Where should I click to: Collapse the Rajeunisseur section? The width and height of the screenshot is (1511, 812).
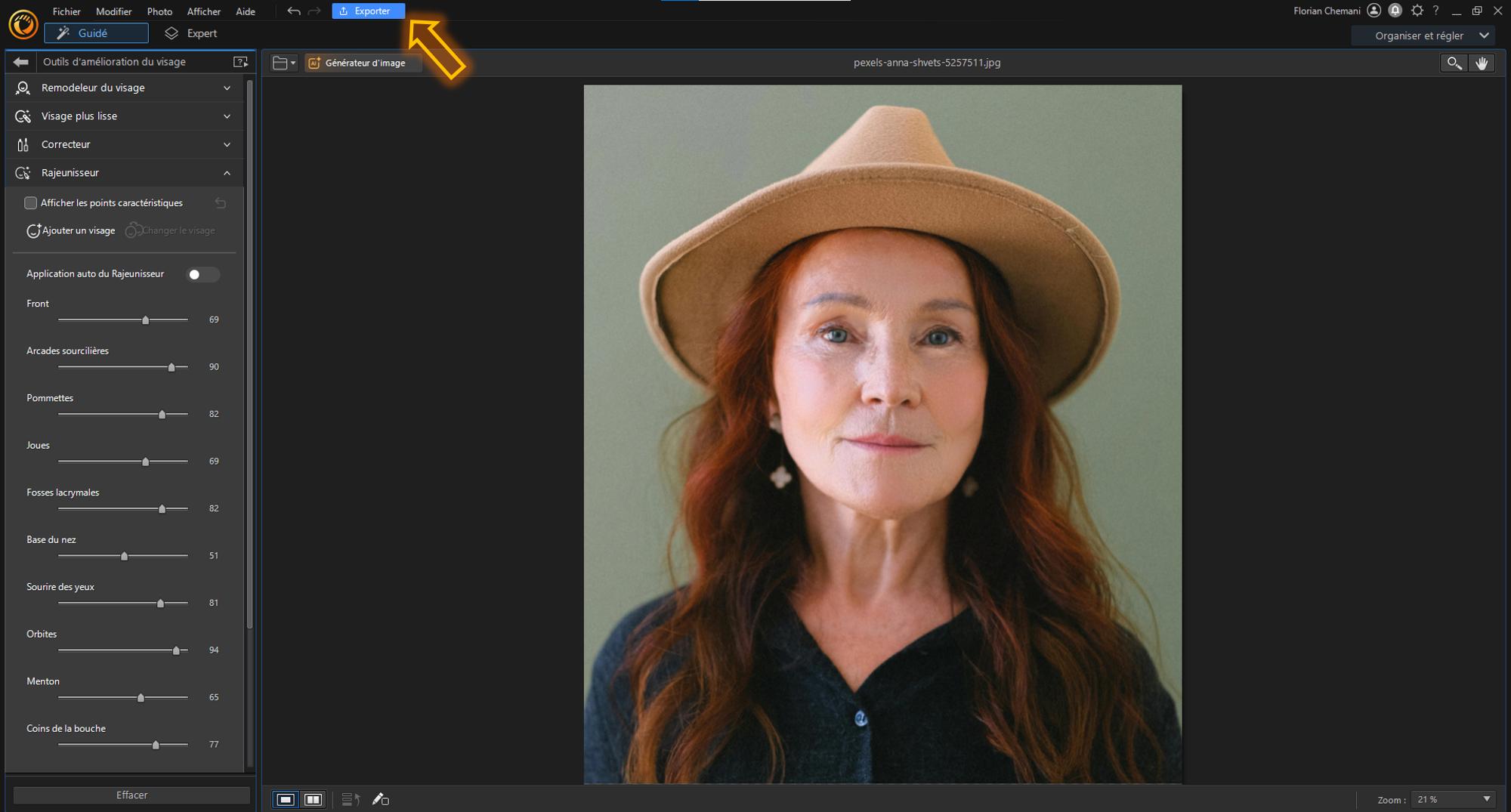(x=227, y=172)
